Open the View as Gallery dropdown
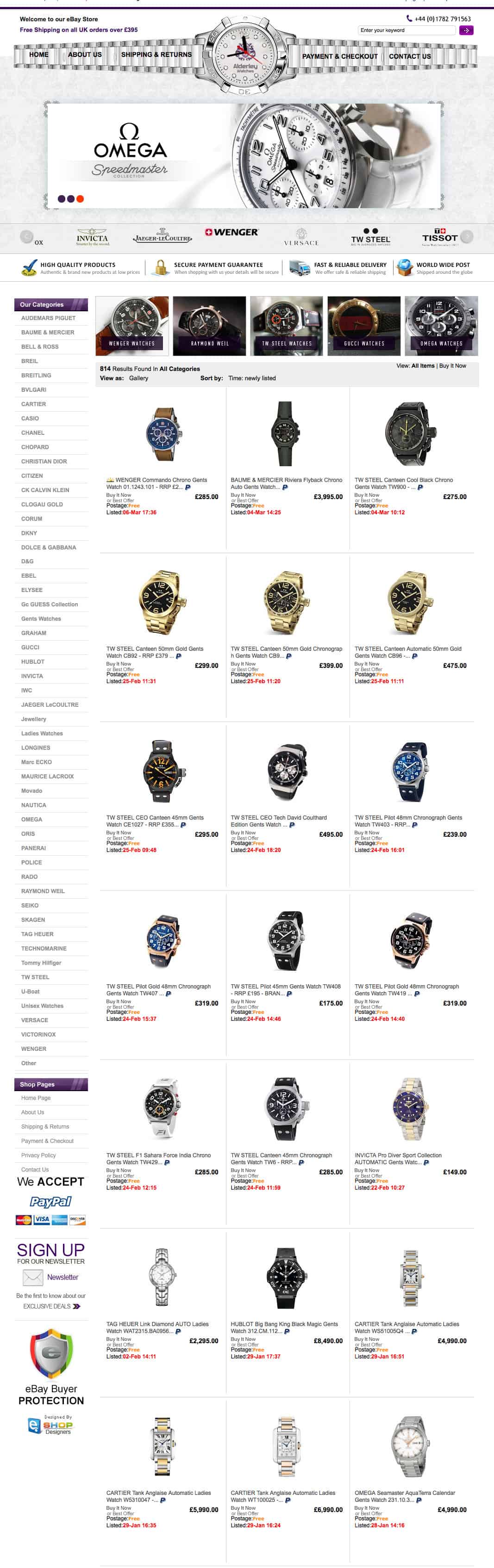Screen dimensions: 494x1568 click(x=138, y=378)
